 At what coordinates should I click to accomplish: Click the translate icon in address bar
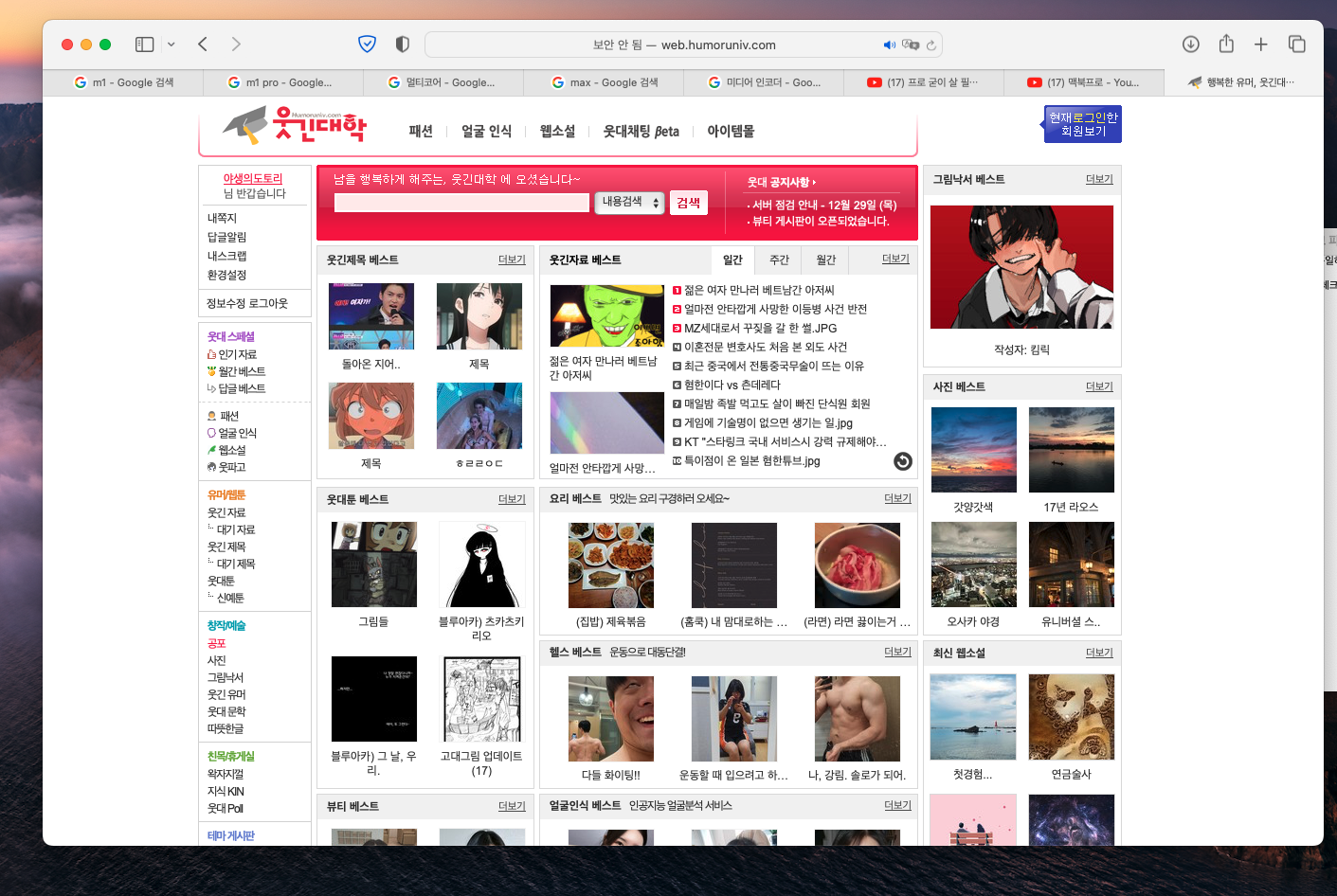pyautogui.click(x=911, y=45)
